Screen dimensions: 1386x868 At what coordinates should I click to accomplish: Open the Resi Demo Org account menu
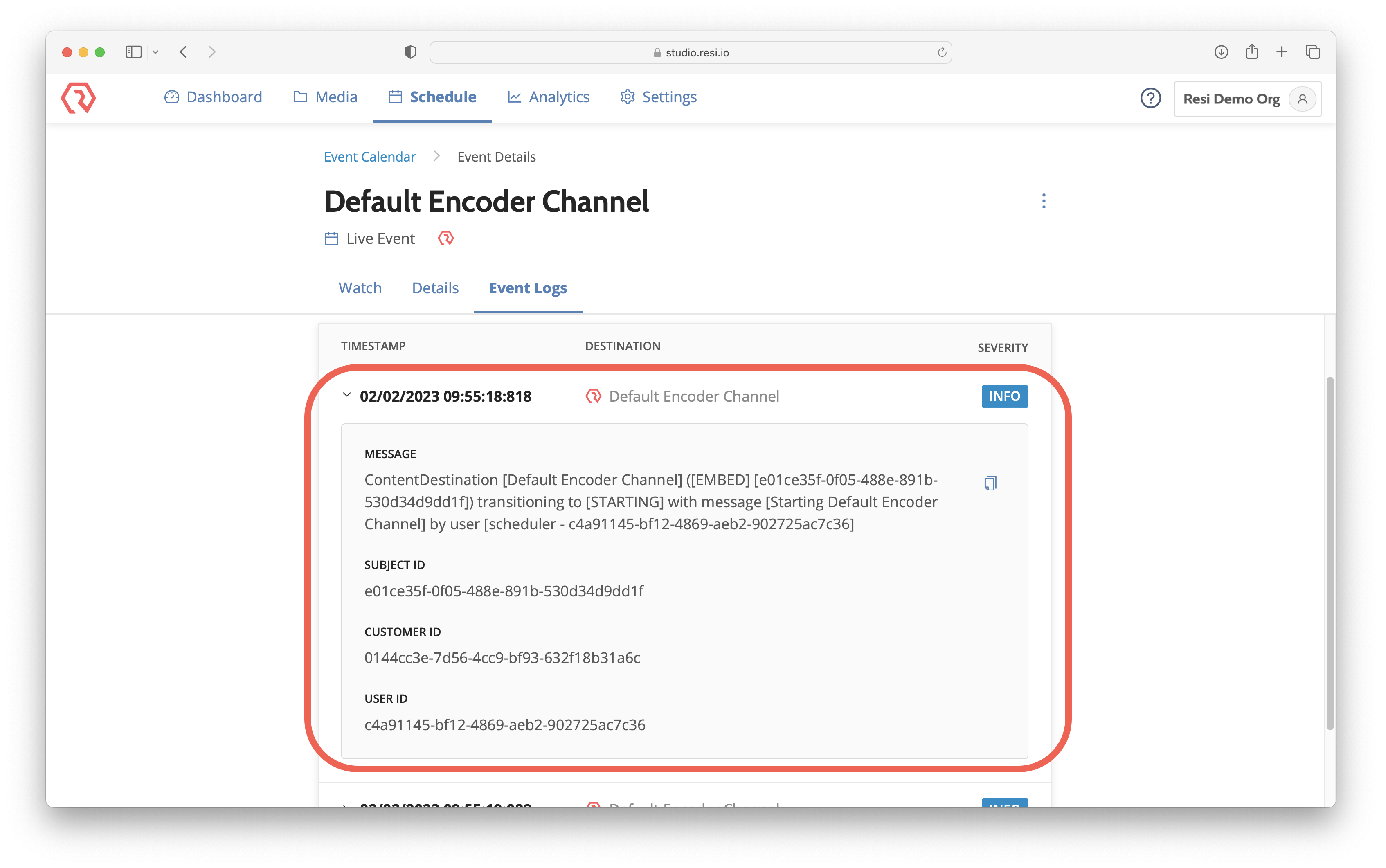click(x=1232, y=99)
